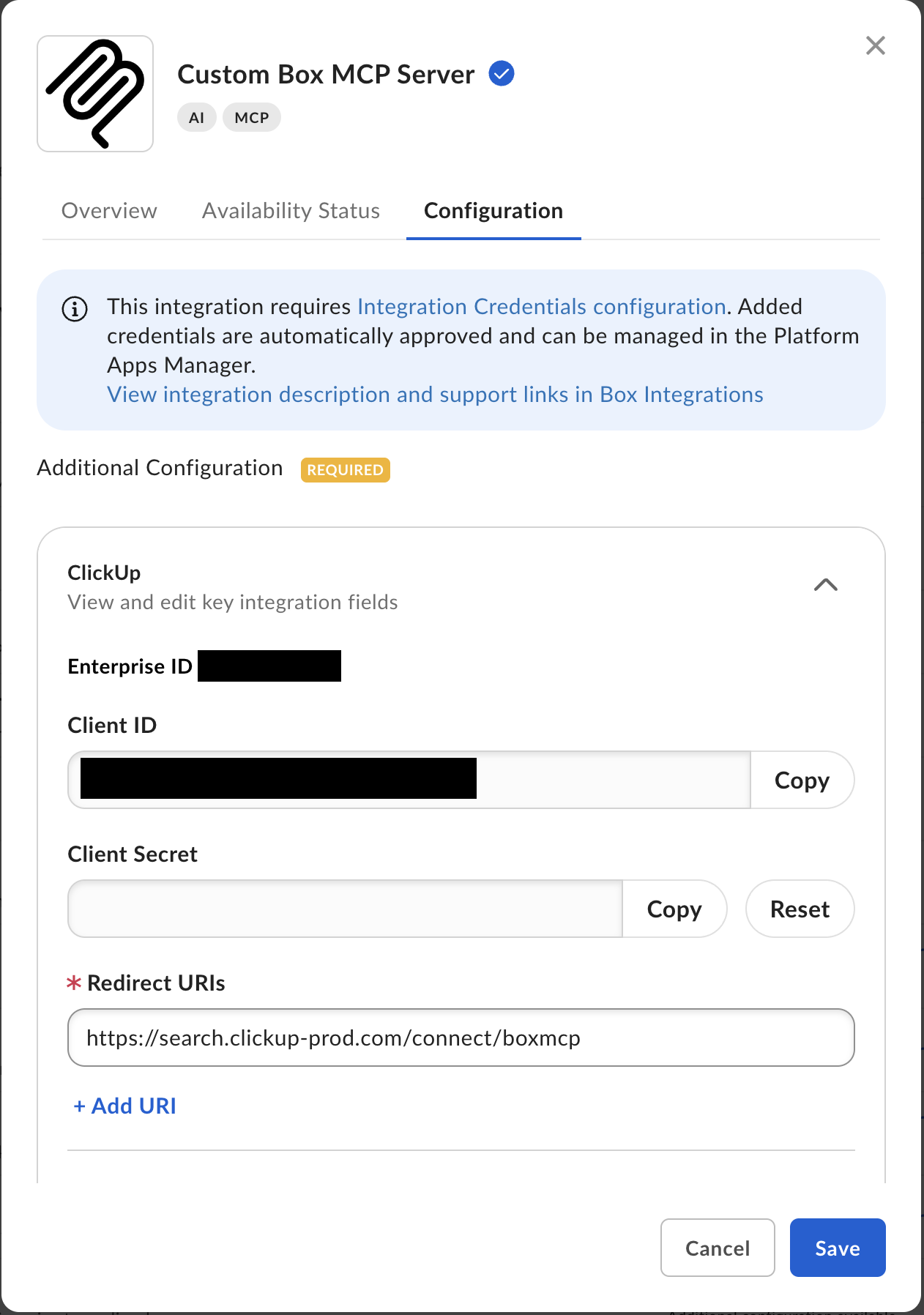
Task: Click the info icon in the notice
Action: click(x=75, y=309)
